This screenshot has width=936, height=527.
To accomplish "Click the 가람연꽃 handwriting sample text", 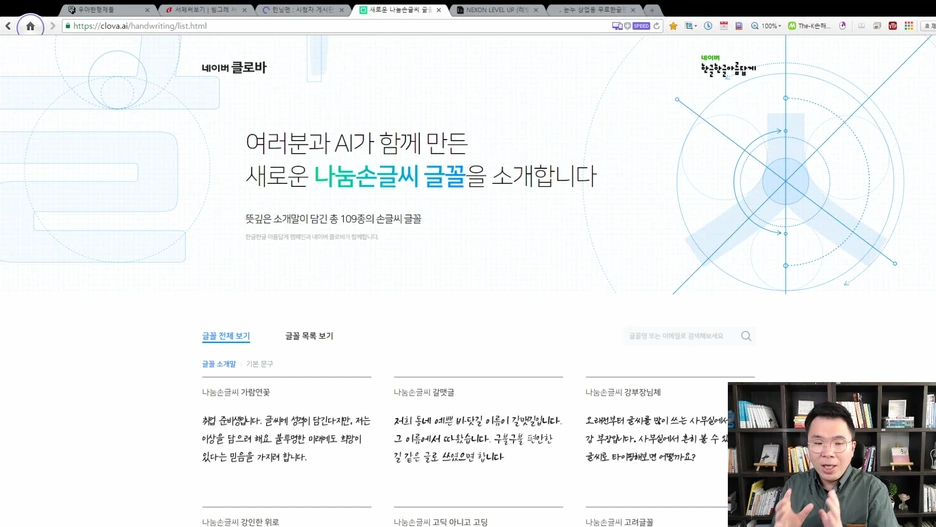I will pyautogui.click(x=287, y=439).
